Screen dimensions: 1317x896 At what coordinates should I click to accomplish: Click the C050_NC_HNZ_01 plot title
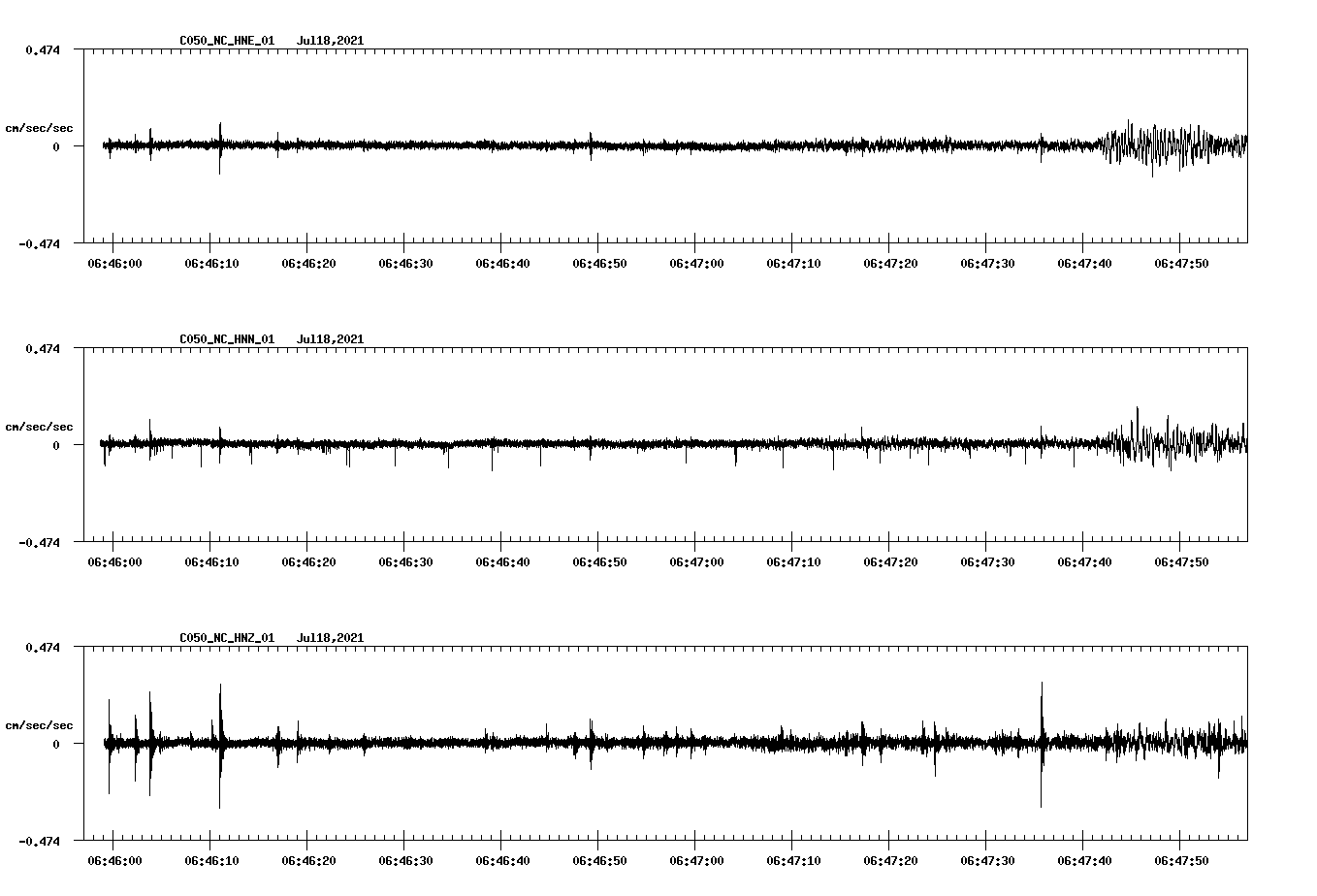[x=227, y=638]
